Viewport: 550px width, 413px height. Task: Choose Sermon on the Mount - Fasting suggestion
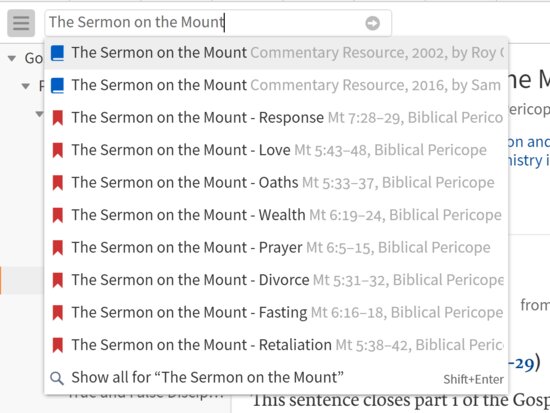[x=276, y=313]
